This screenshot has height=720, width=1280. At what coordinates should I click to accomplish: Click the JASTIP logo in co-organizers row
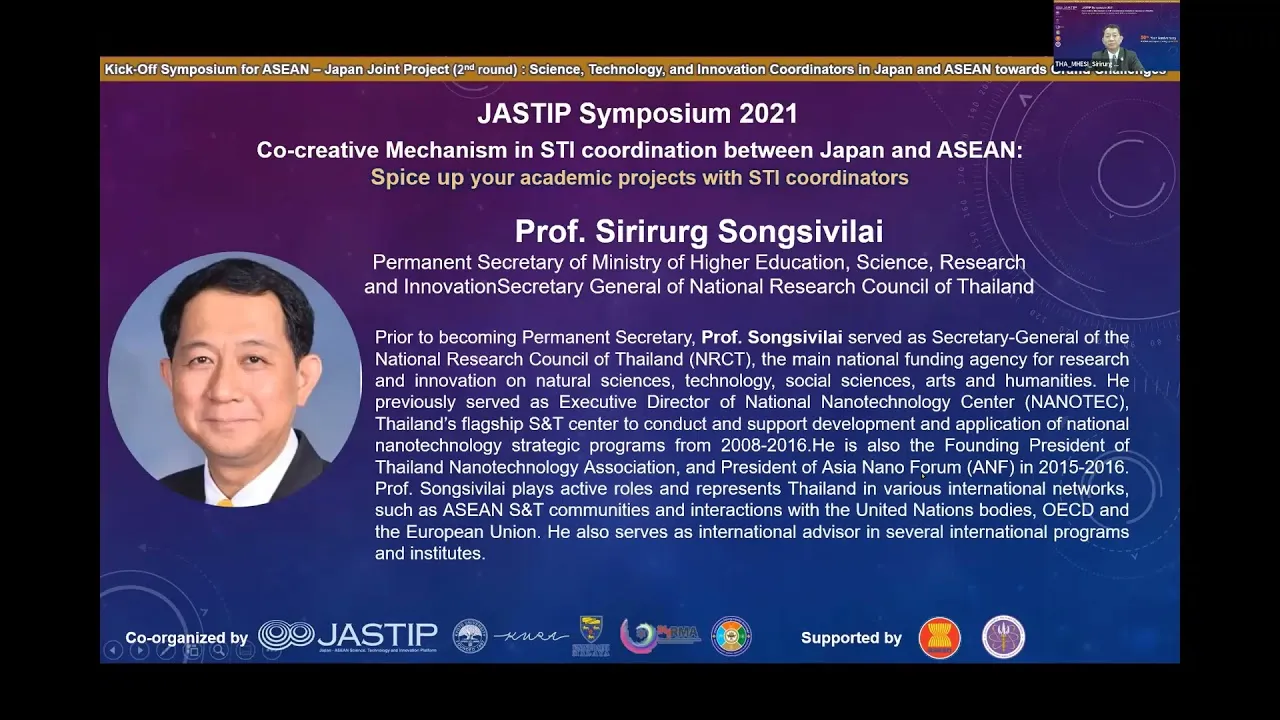[348, 636]
